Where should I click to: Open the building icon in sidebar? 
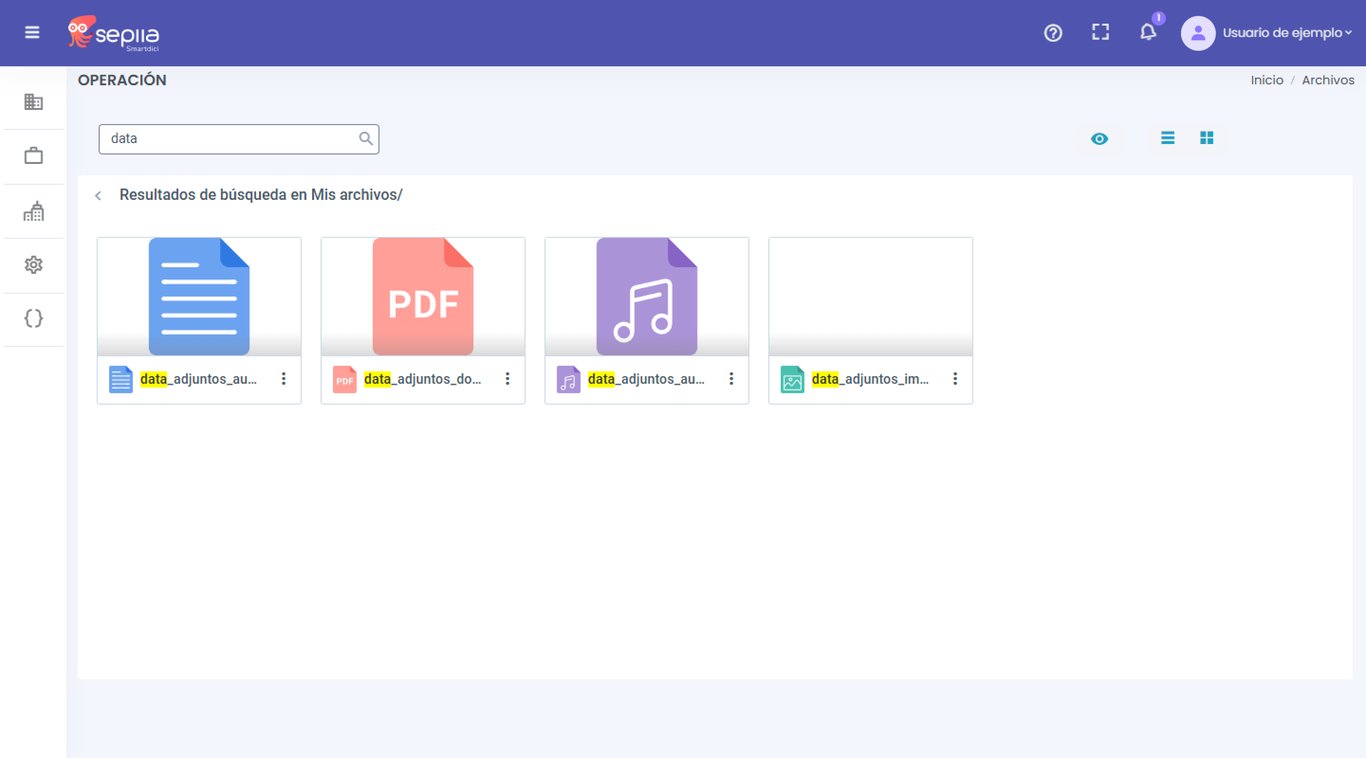click(x=33, y=101)
